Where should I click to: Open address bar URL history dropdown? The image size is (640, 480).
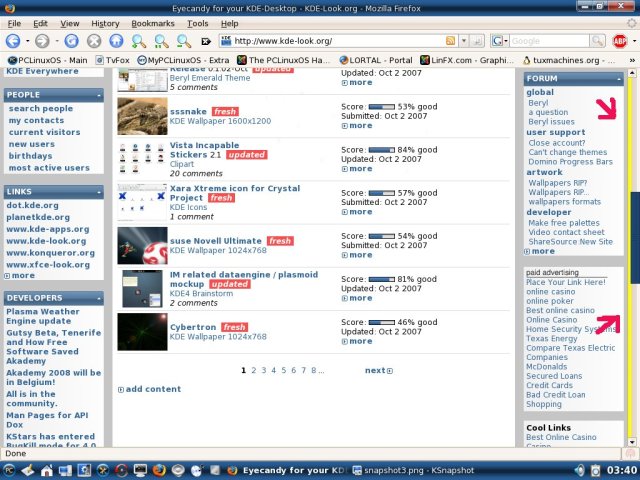[464, 41]
